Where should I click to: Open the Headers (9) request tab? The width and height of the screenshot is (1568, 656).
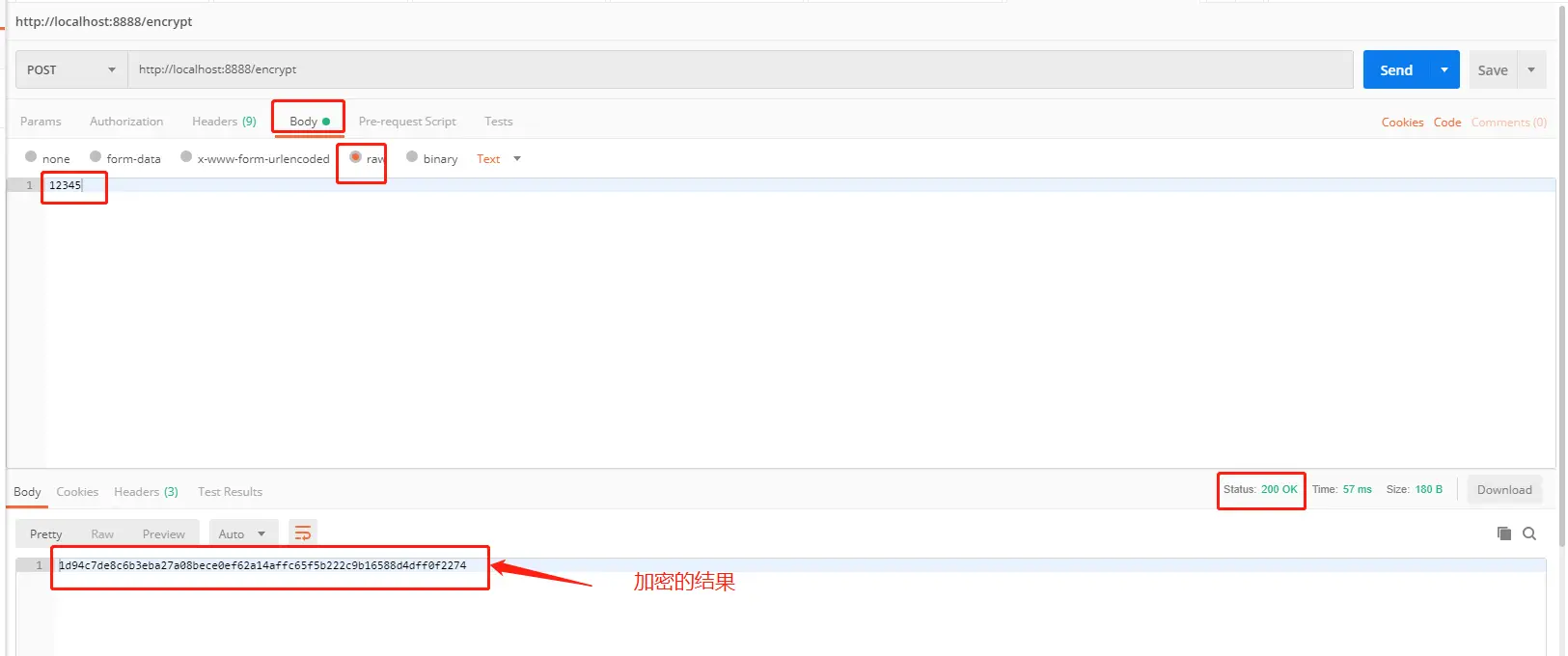pos(224,122)
